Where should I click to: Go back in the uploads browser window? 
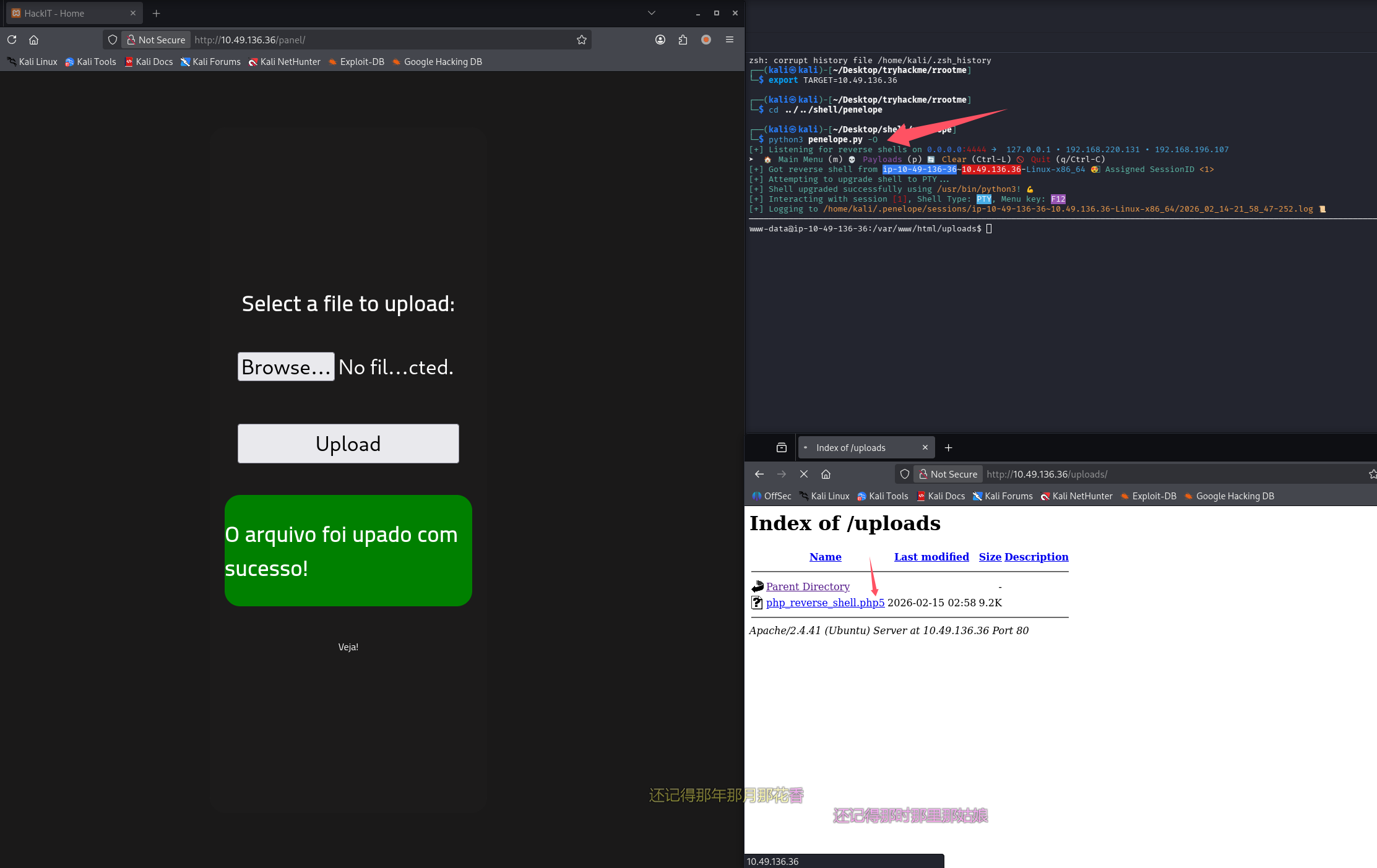click(x=759, y=474)
